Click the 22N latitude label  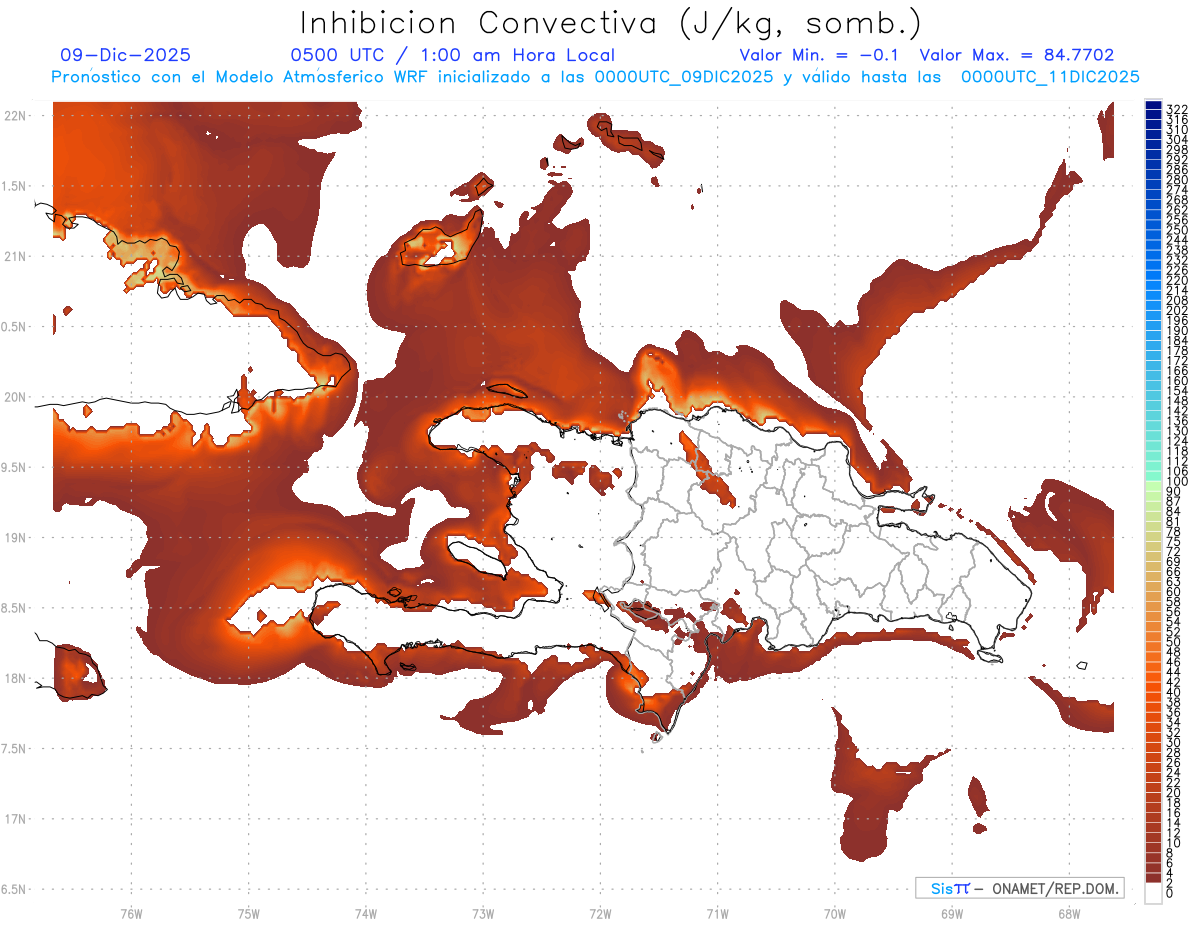pyautogui.click(x=15, y=116)
